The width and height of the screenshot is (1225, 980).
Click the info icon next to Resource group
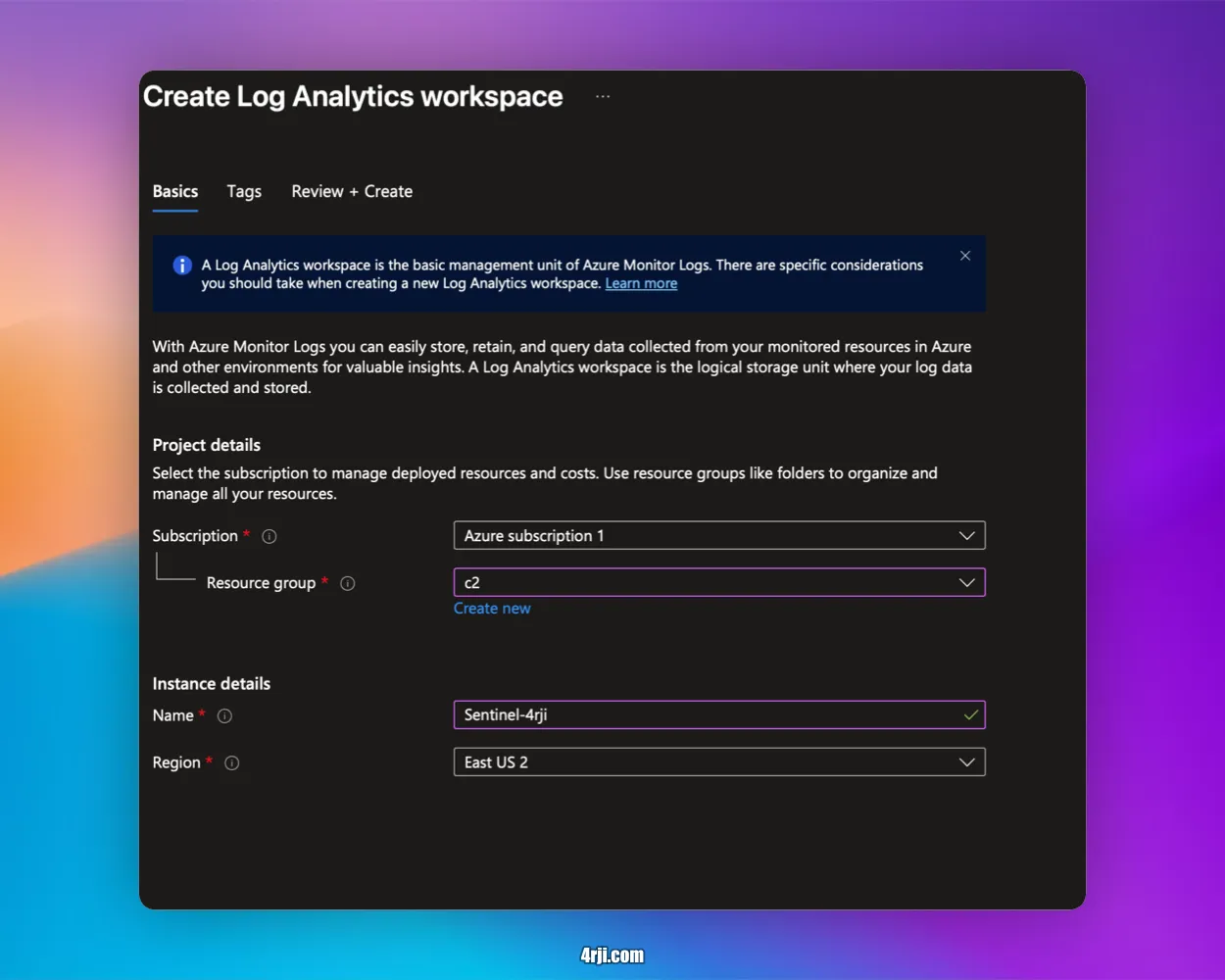tap(347, 583)
